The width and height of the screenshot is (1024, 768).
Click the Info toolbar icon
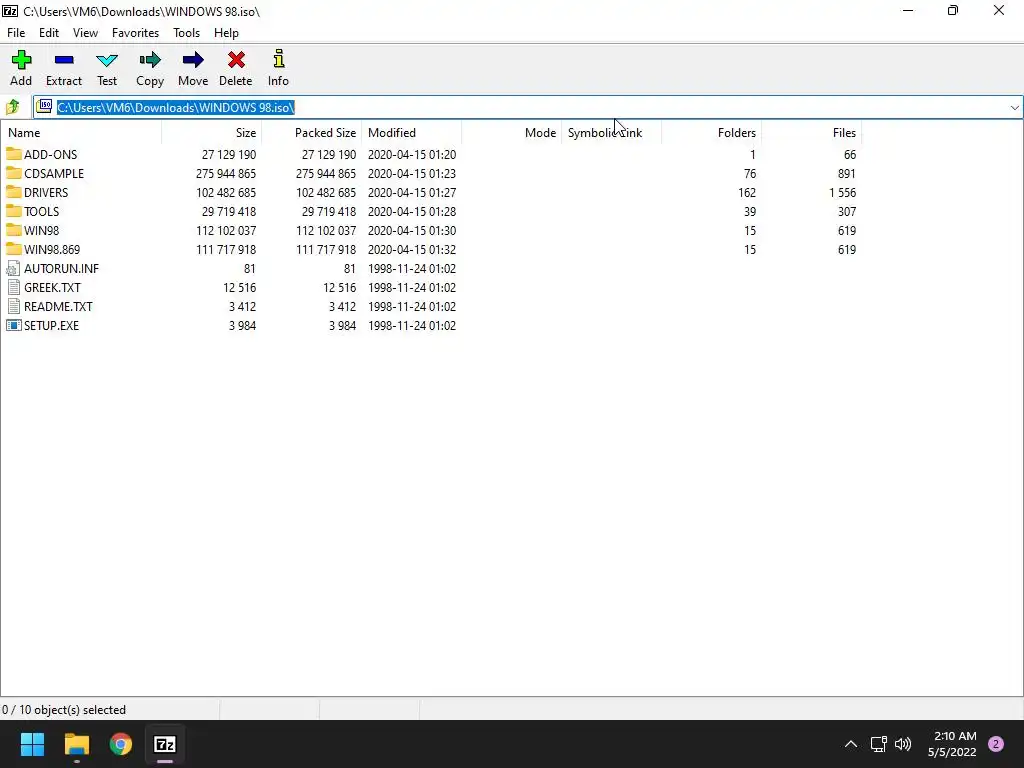coord(279,59)
